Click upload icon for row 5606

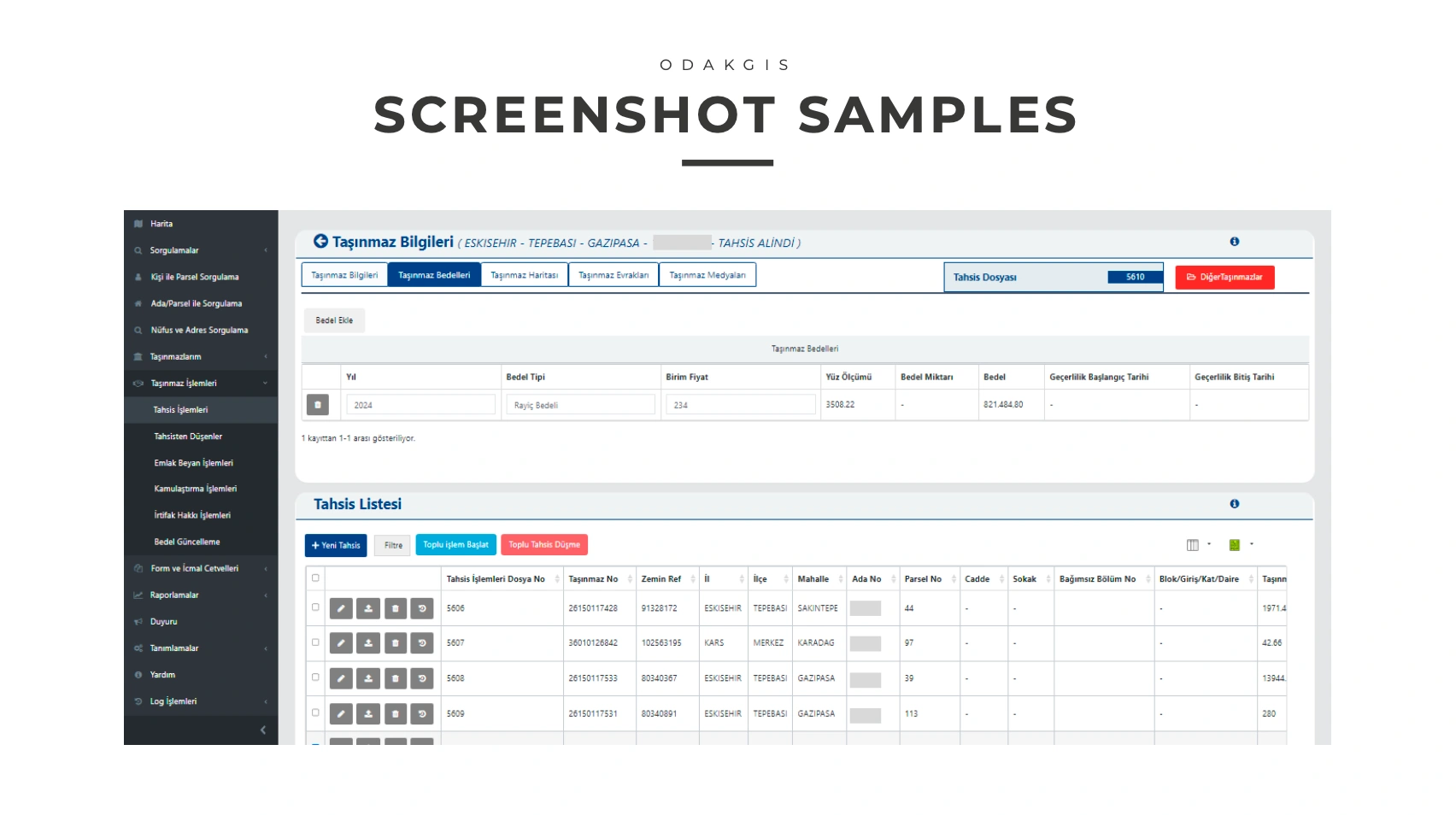pos(368,608)
